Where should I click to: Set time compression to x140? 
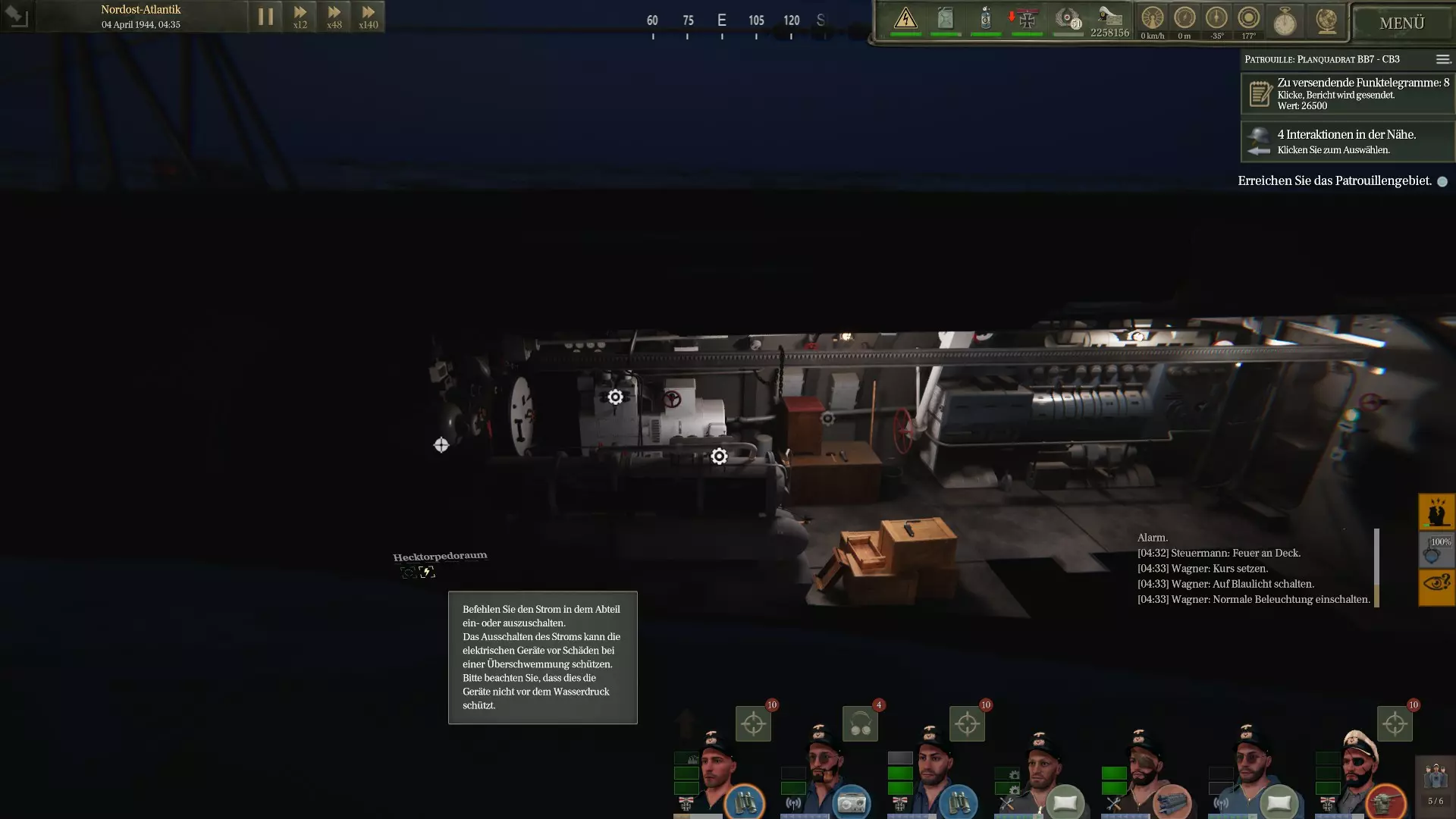pyautogui.click(x=369, y=17)
